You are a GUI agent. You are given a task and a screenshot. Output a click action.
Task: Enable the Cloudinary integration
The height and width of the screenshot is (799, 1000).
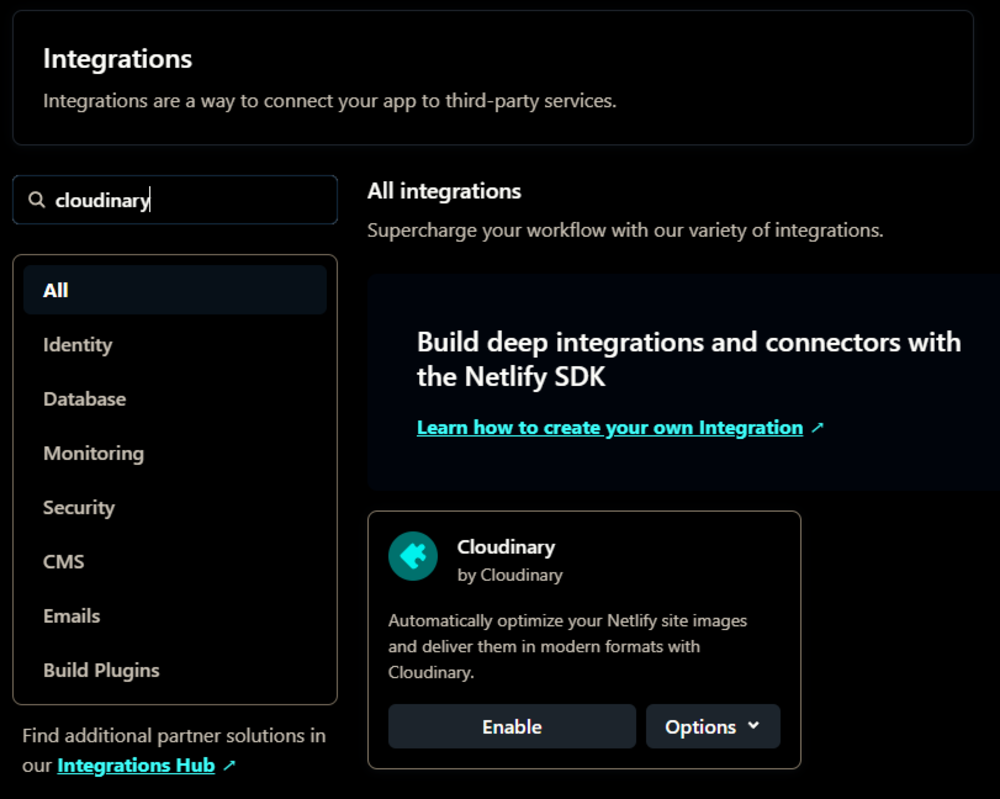click(x=511, y=727)
